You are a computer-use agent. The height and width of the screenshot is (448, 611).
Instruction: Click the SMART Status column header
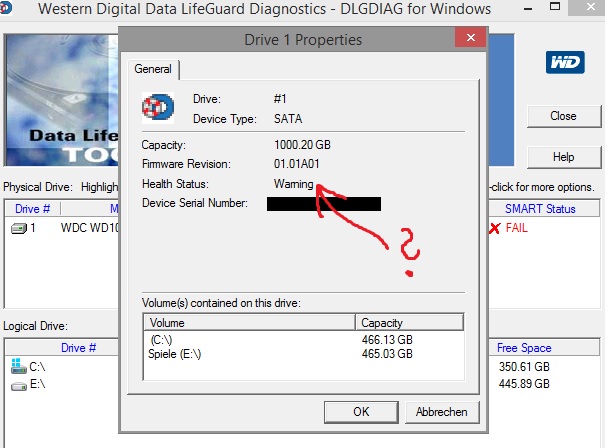(544, 209)
